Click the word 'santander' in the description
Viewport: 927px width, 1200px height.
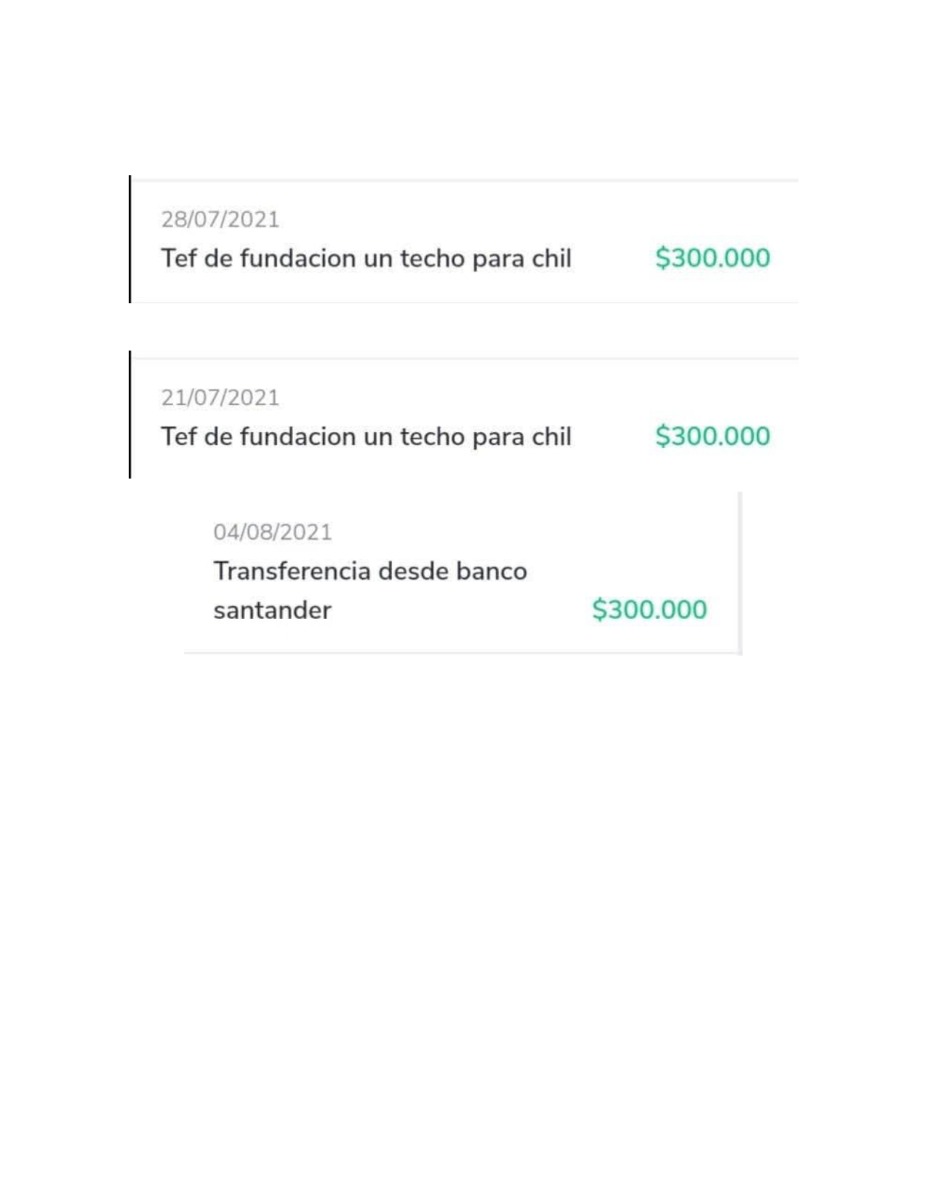272,610
